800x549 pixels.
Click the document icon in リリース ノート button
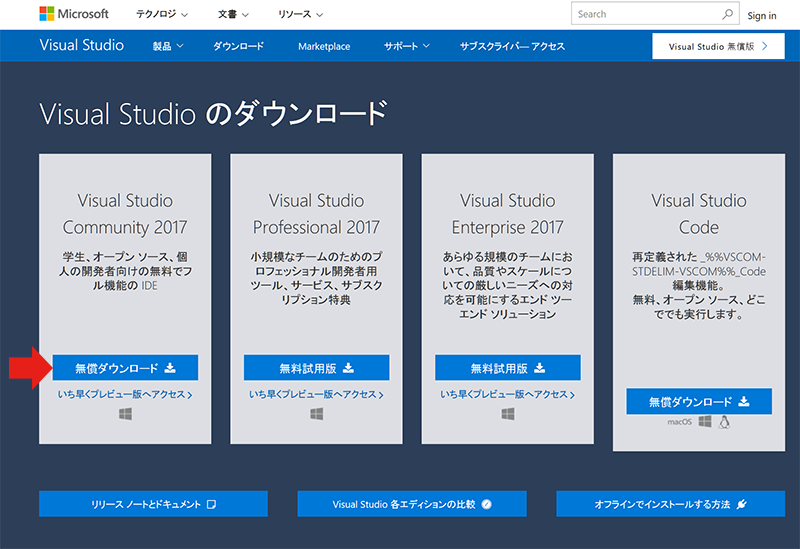coord(211,504)
